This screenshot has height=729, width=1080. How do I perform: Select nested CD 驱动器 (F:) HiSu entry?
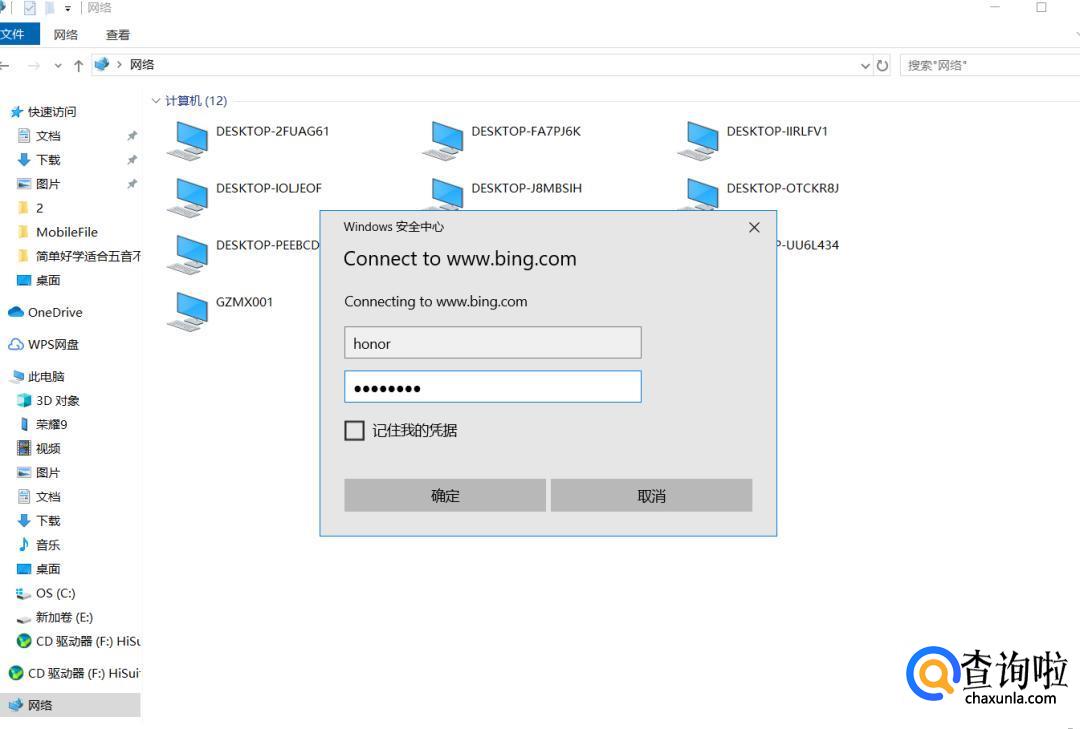click(88, 641)
